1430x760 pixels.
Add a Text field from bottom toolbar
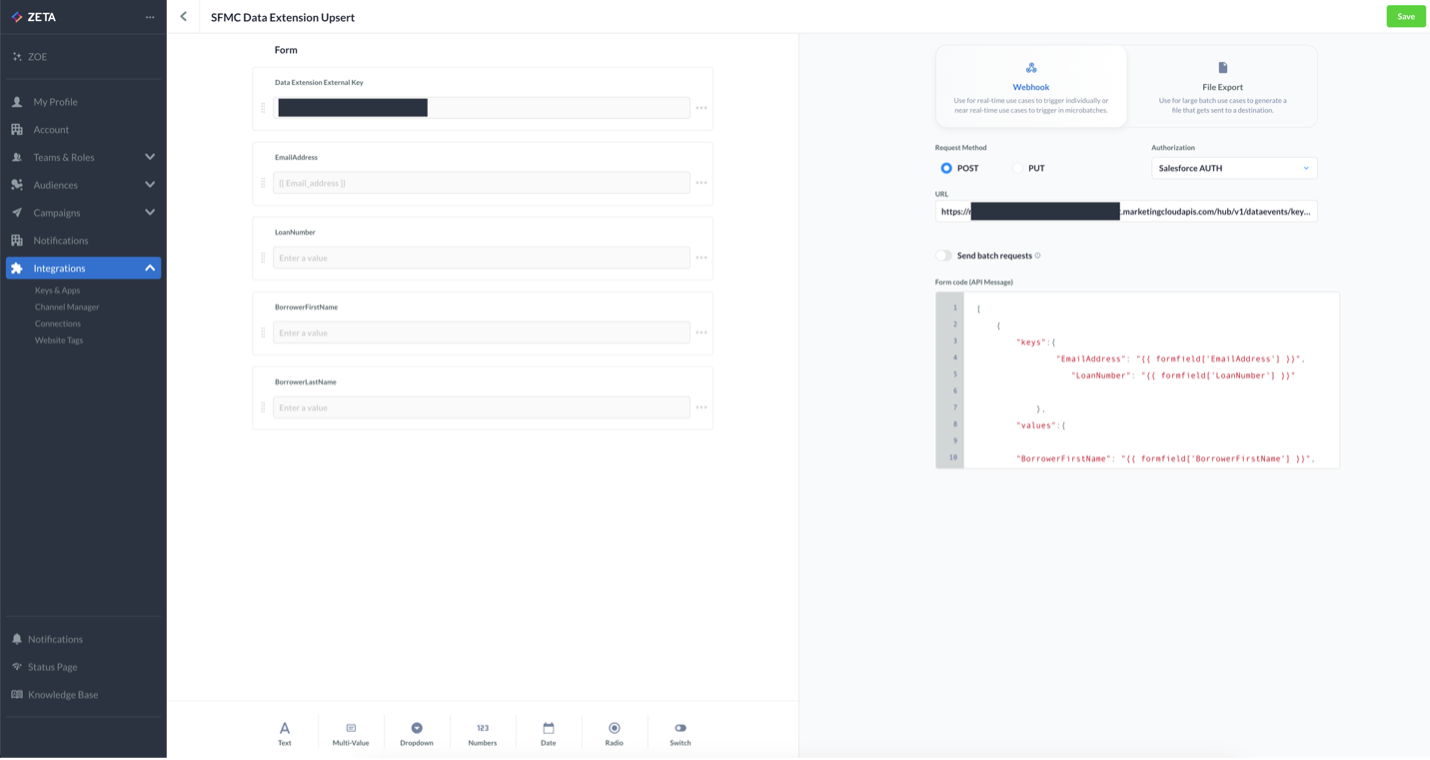coord(284,733)
